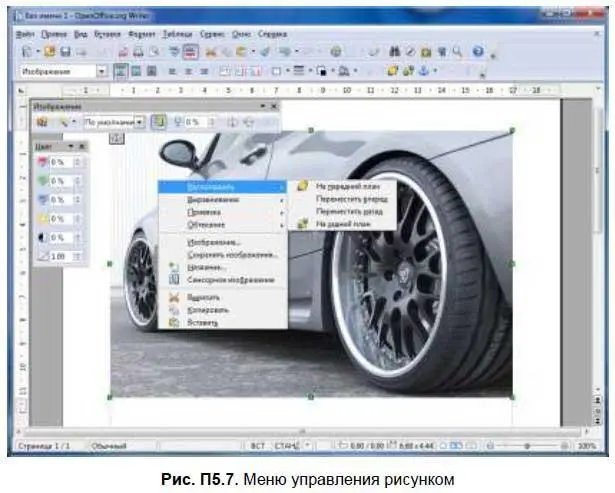Open the Сервис menu
This screenshot has width=615, height=493.
tap(212, 34)
